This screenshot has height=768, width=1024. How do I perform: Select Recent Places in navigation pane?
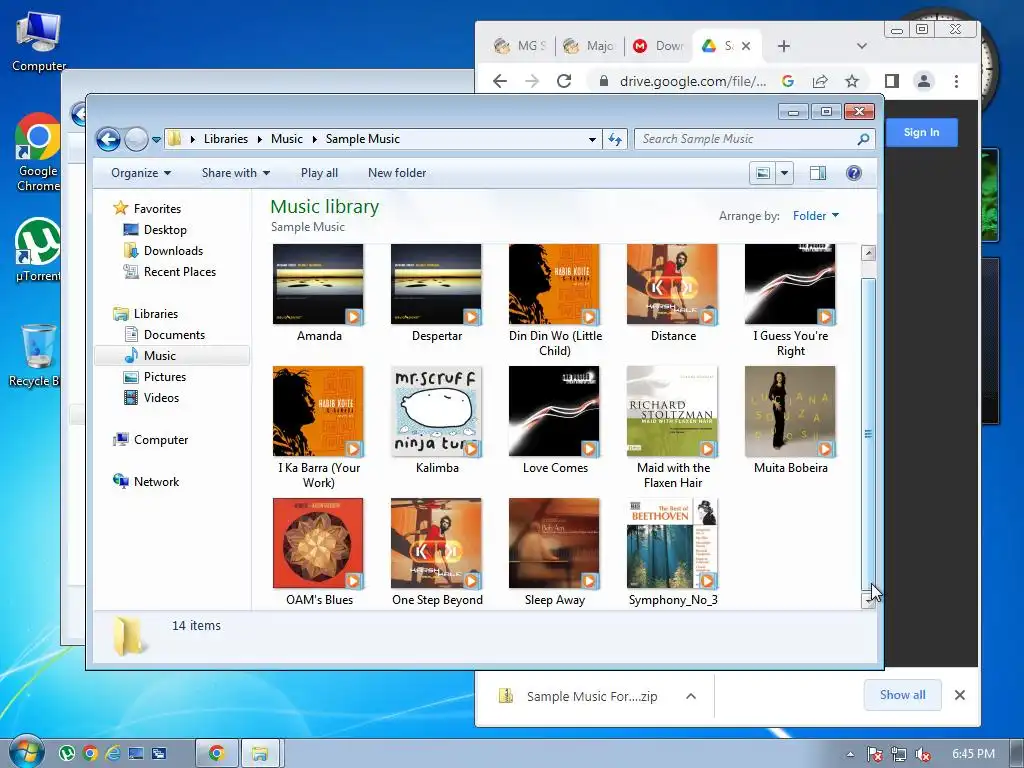(180, 272)
